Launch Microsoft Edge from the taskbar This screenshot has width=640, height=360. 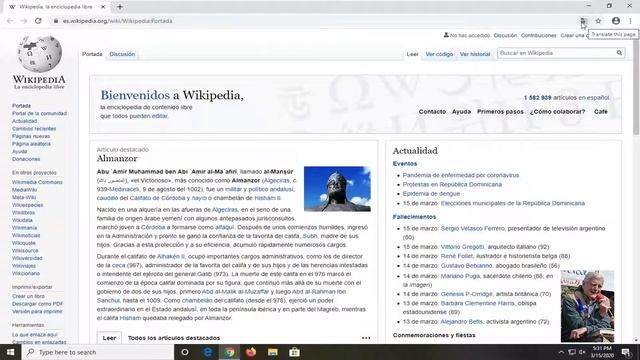pyautogui.click(x=208, y=352)
